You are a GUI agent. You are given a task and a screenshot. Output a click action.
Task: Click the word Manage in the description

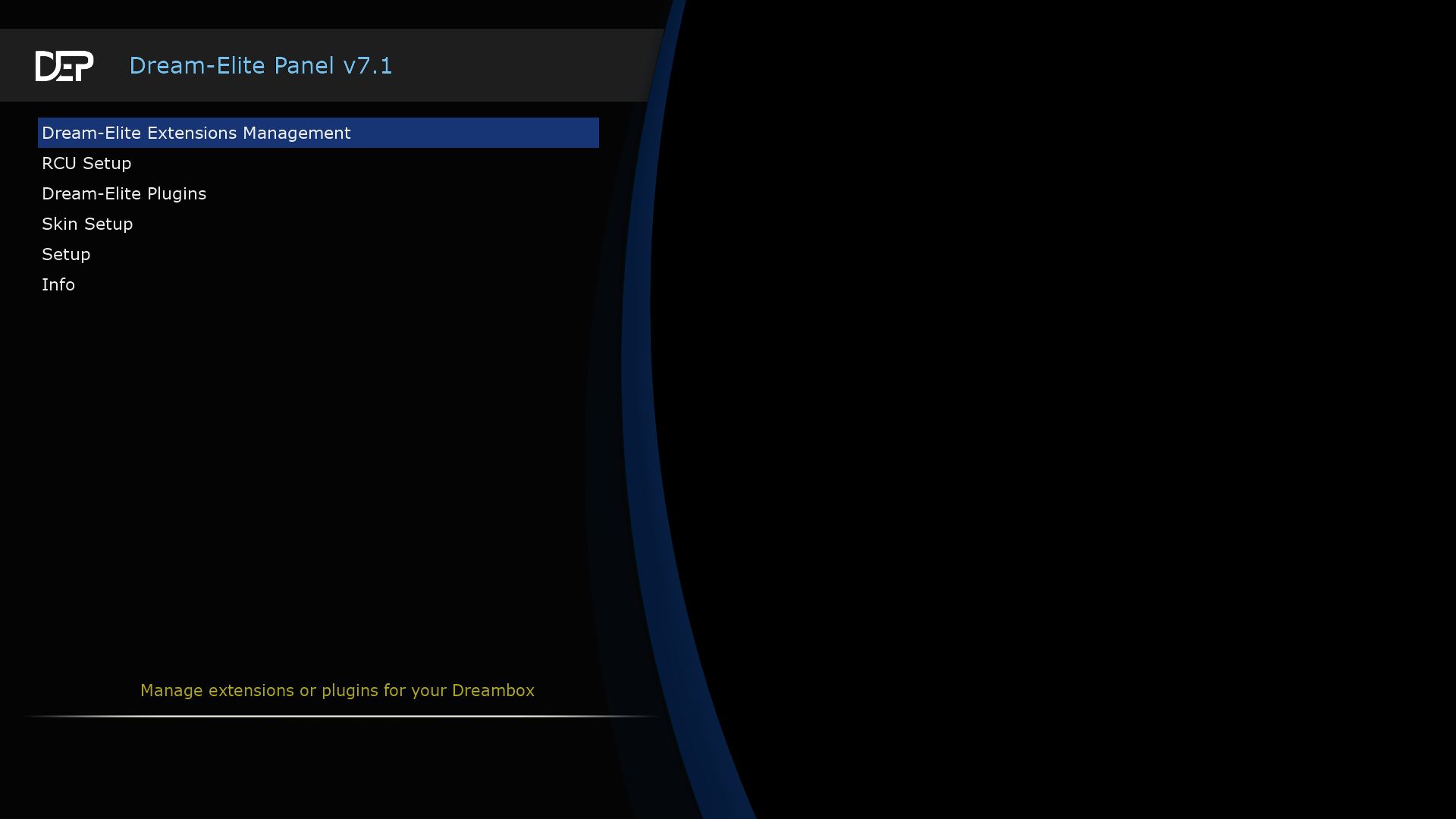tap(171, 690)
